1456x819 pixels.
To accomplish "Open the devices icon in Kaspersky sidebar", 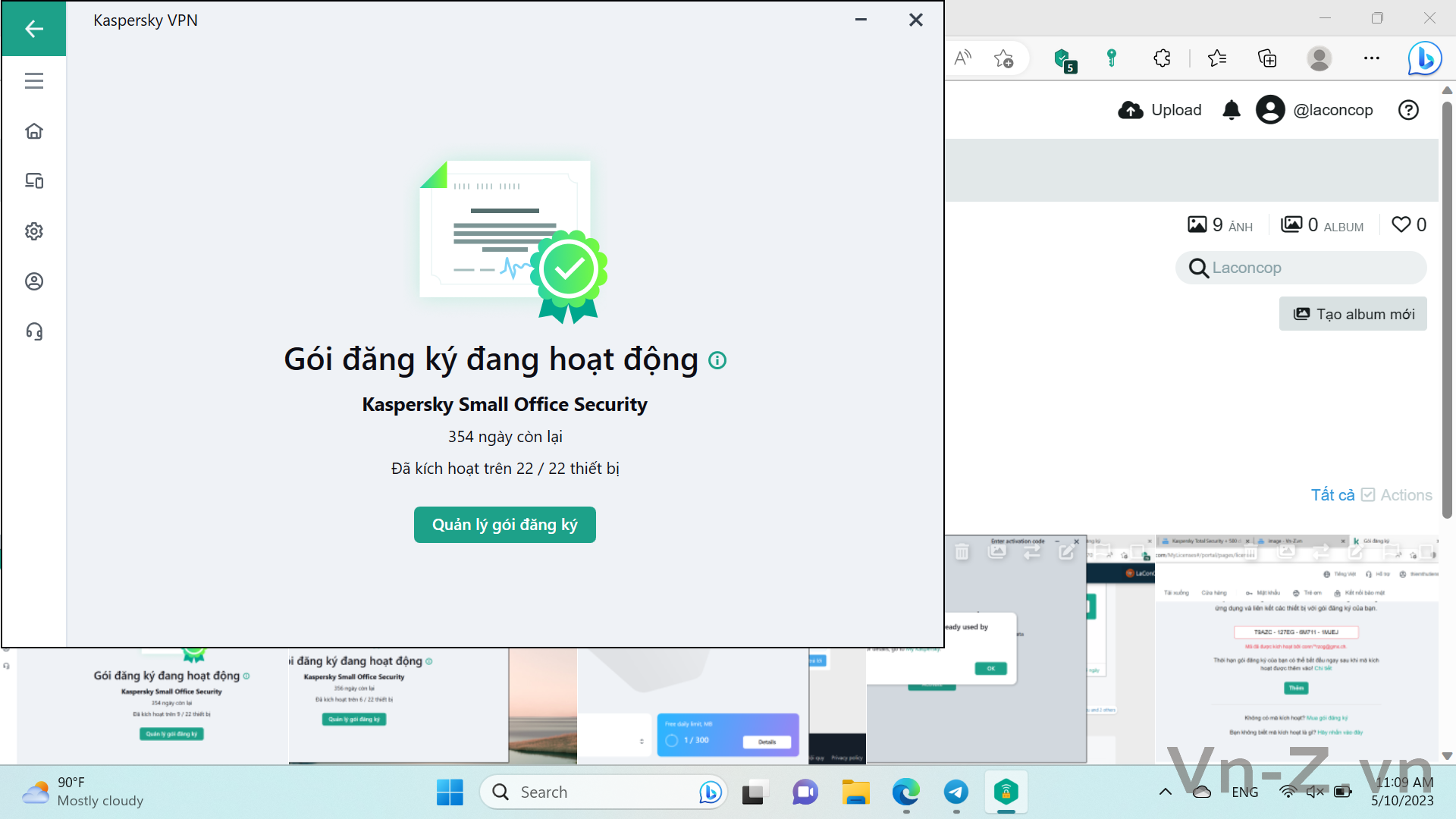I will 34,181.
